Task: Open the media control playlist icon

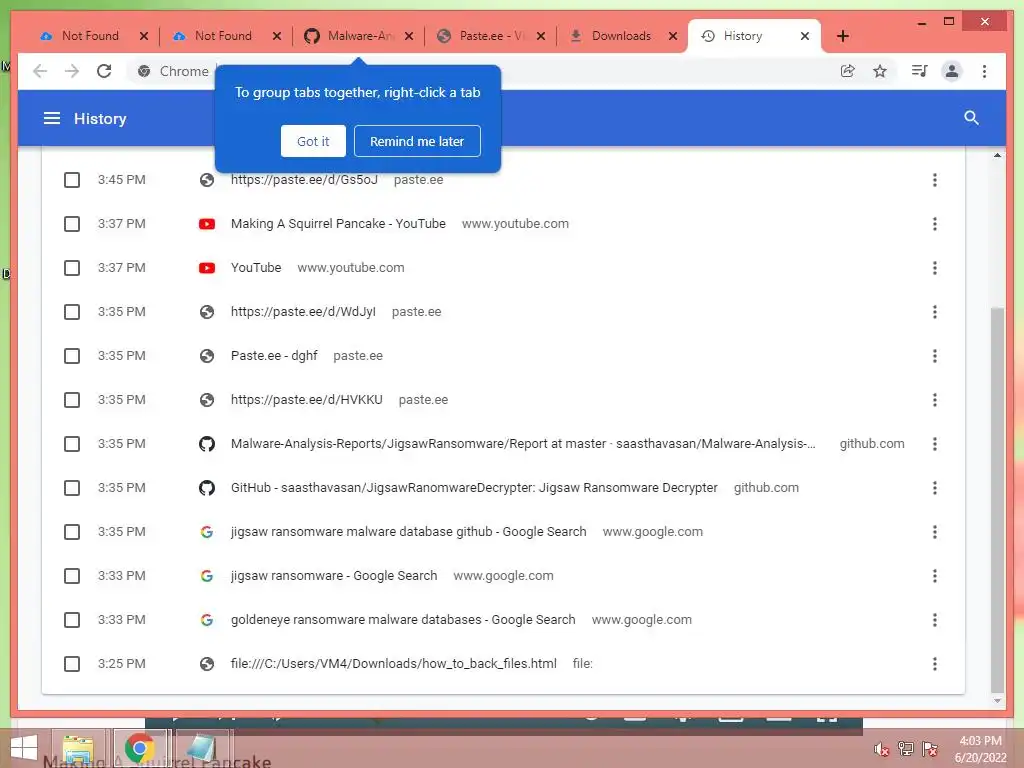Action: 920,71
